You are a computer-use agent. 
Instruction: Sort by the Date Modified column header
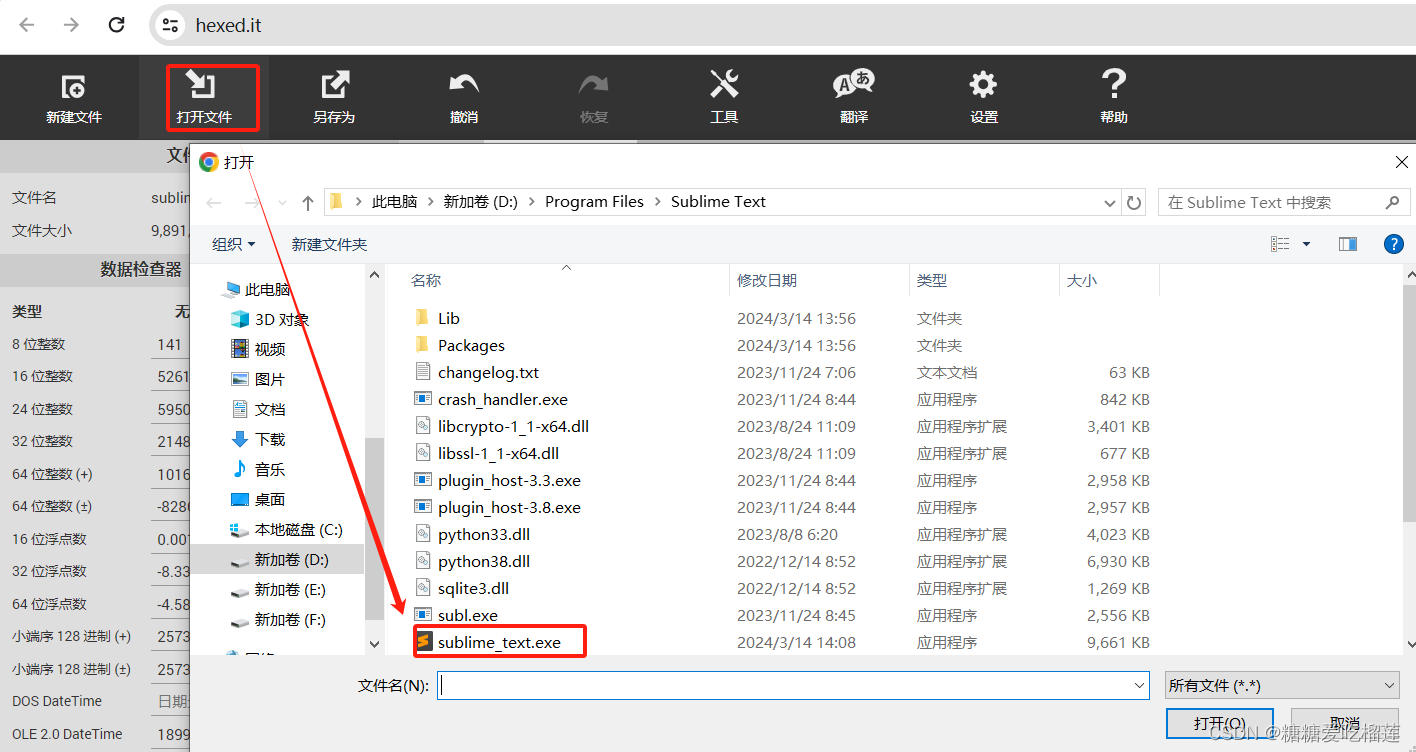pyautogui.click(x=767, y=281)
